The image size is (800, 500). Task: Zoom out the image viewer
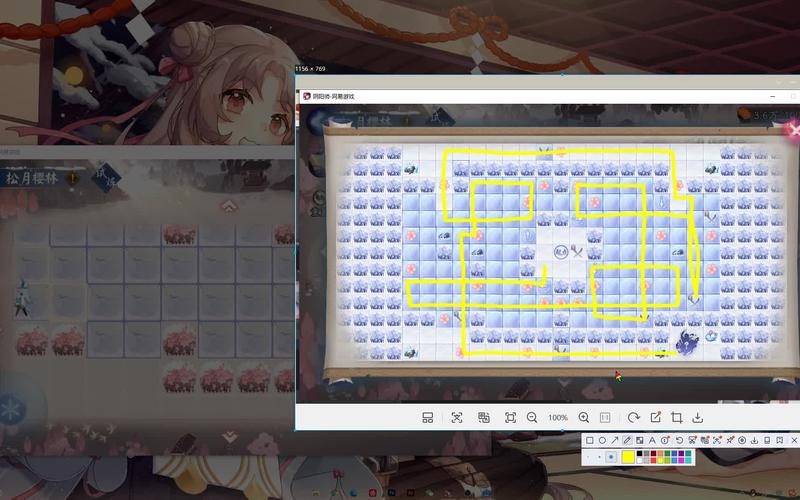pos(532,418)
